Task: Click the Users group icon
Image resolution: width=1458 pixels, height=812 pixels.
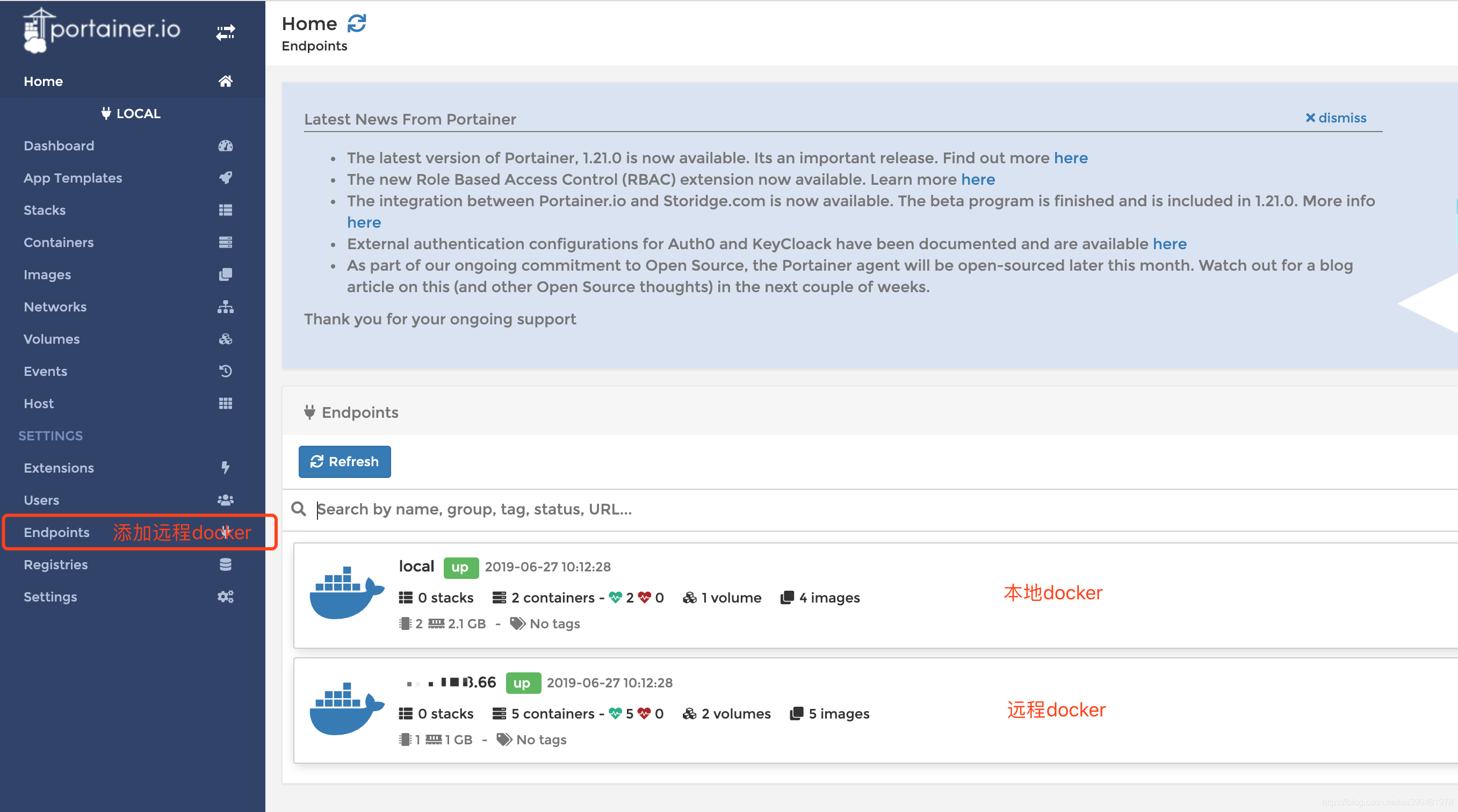Action: [x=225, y=500]
